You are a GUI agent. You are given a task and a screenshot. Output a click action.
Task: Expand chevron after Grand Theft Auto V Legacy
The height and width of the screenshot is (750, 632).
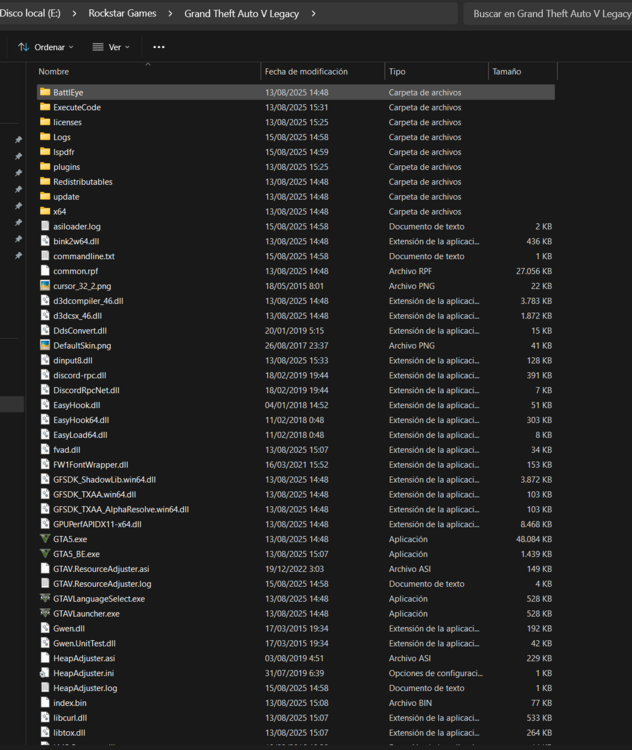[313, 13]
